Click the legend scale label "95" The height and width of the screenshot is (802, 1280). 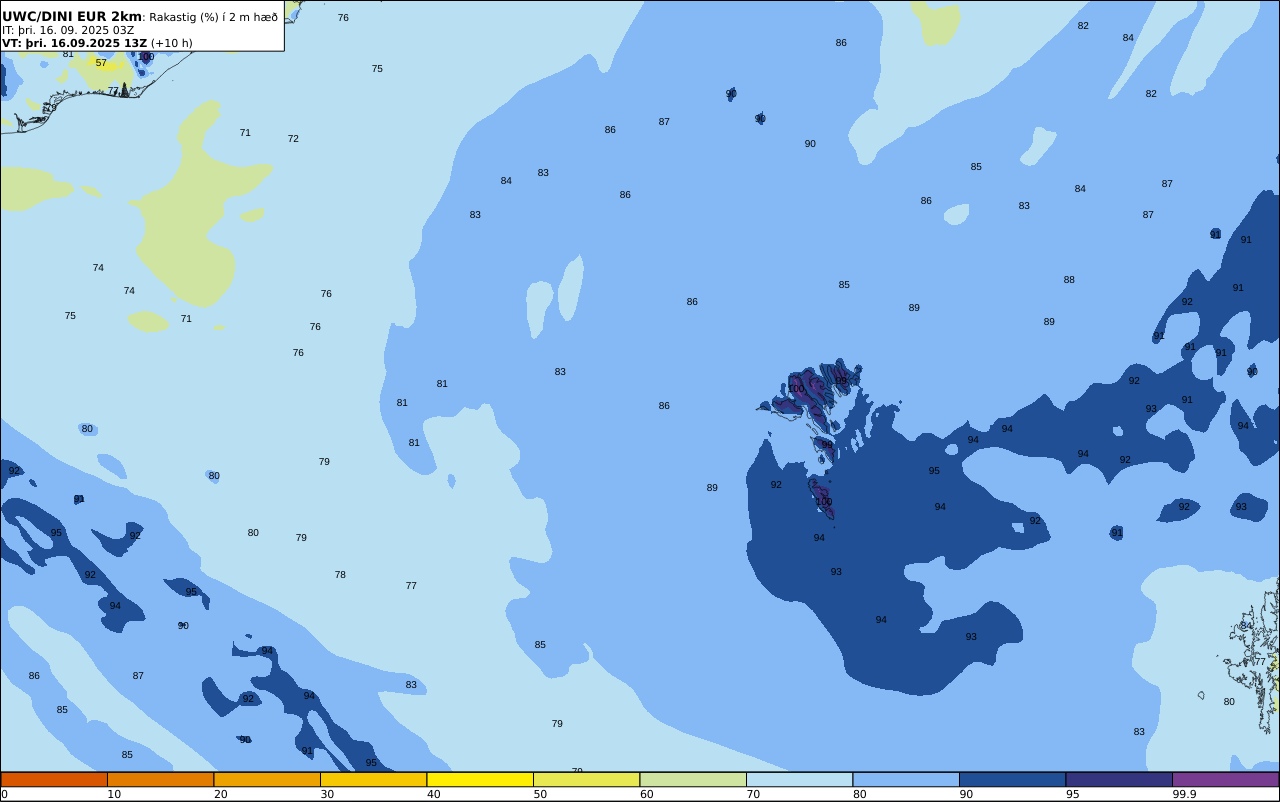click(1072, 794)
